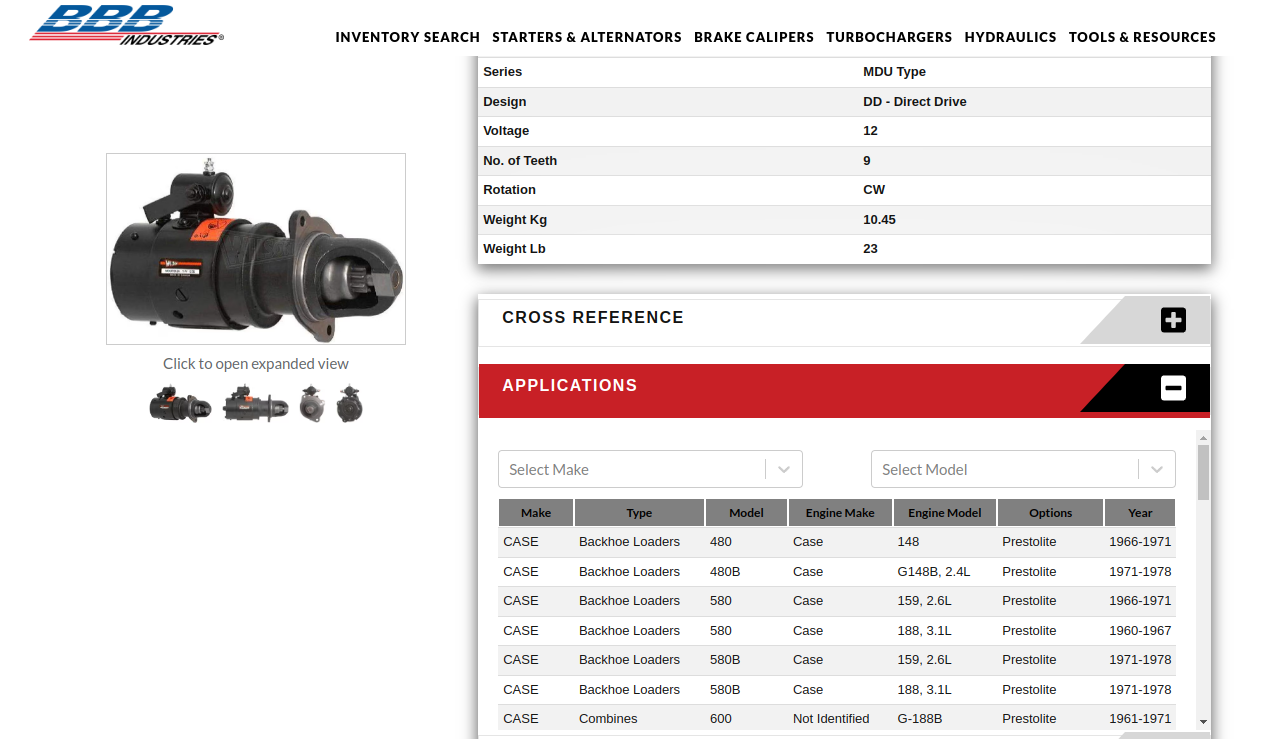Expand Cross Reference with plus icon
1269x739 pixels.
(1173, 320)
